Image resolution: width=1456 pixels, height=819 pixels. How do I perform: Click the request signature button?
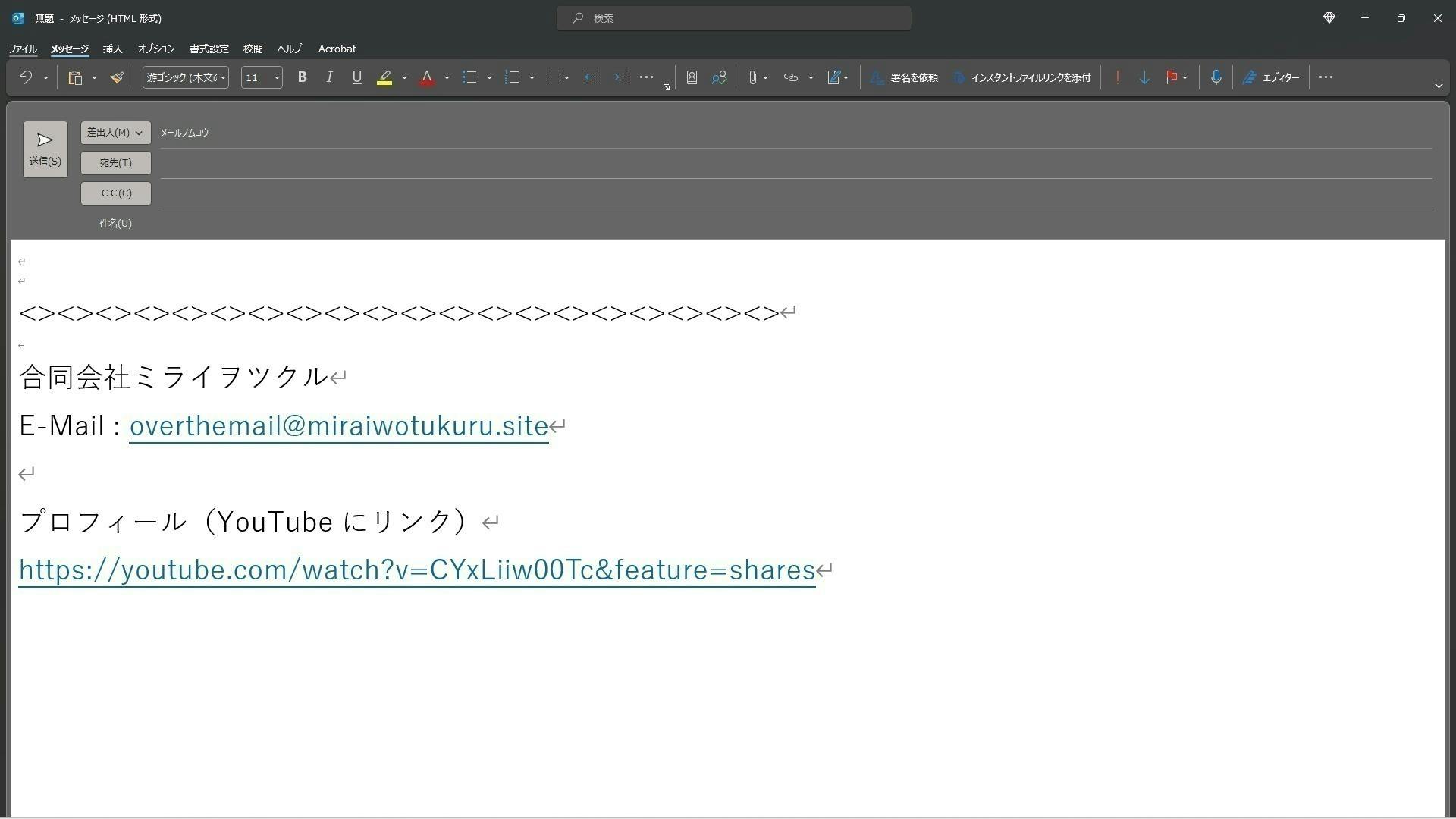(904, 77)
